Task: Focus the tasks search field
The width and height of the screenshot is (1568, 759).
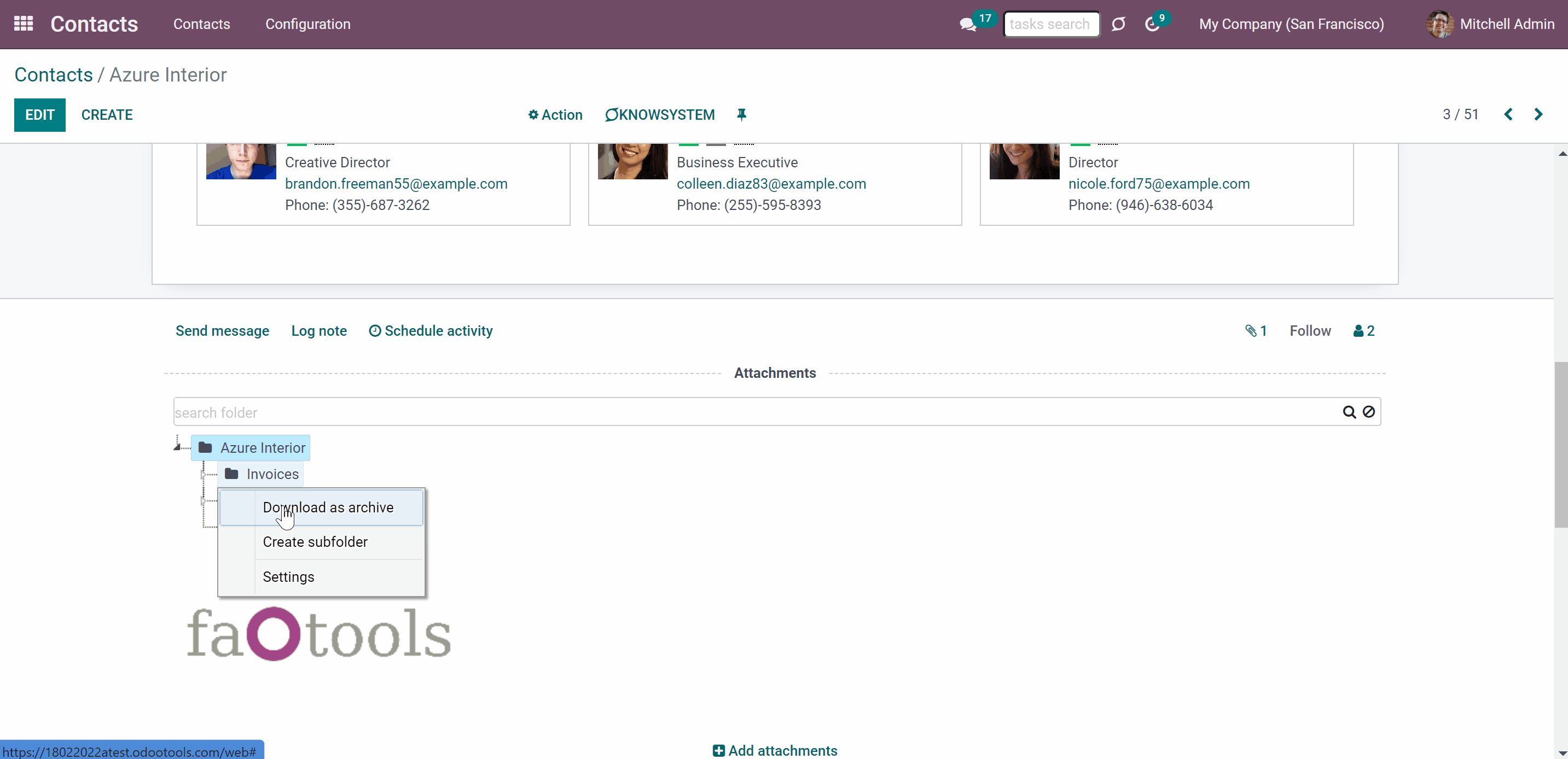Action: (x=1051, y=24)
